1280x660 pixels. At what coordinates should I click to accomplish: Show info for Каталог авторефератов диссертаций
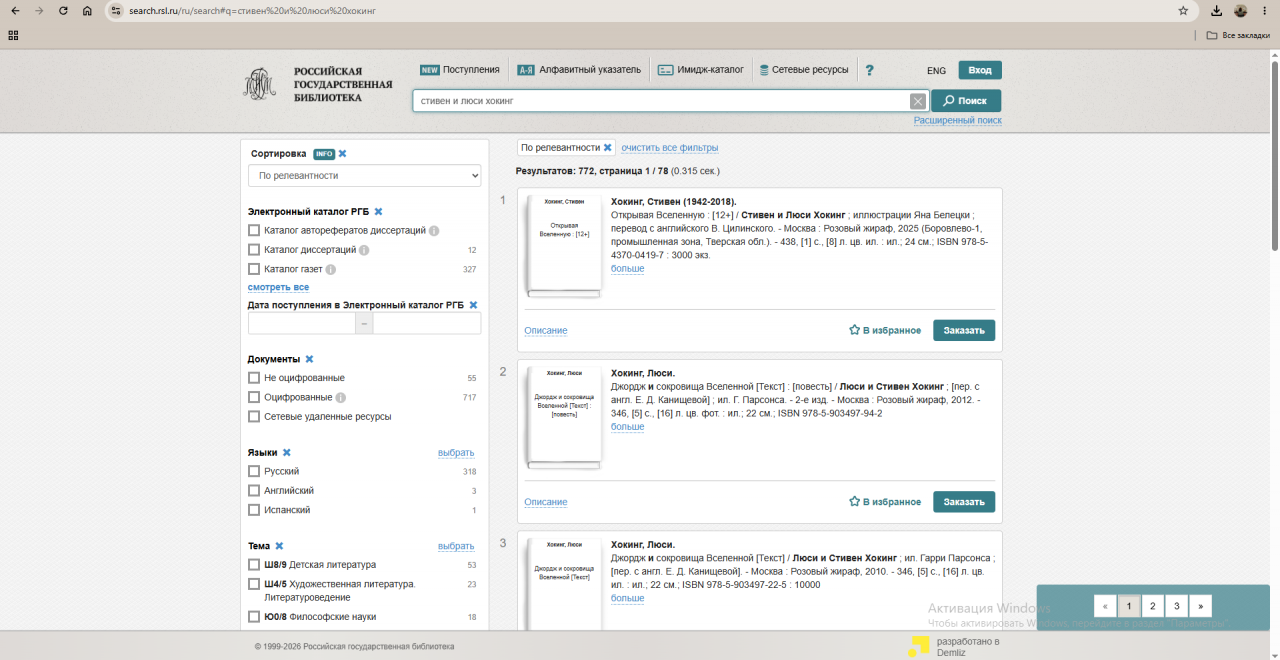coord(434,231)
